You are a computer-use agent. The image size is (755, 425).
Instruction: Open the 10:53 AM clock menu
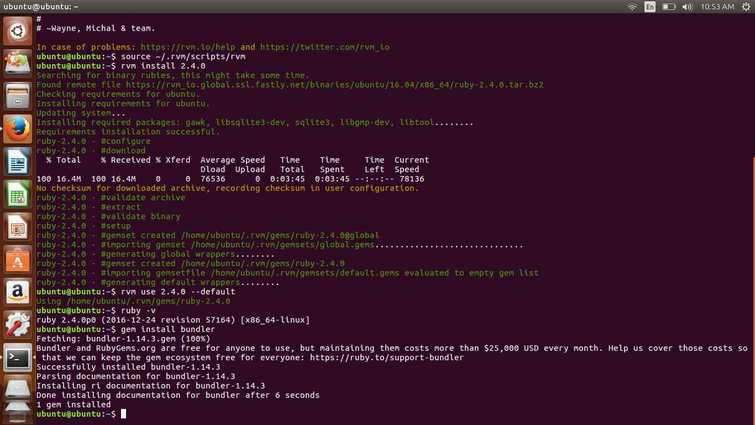(717, 7)
